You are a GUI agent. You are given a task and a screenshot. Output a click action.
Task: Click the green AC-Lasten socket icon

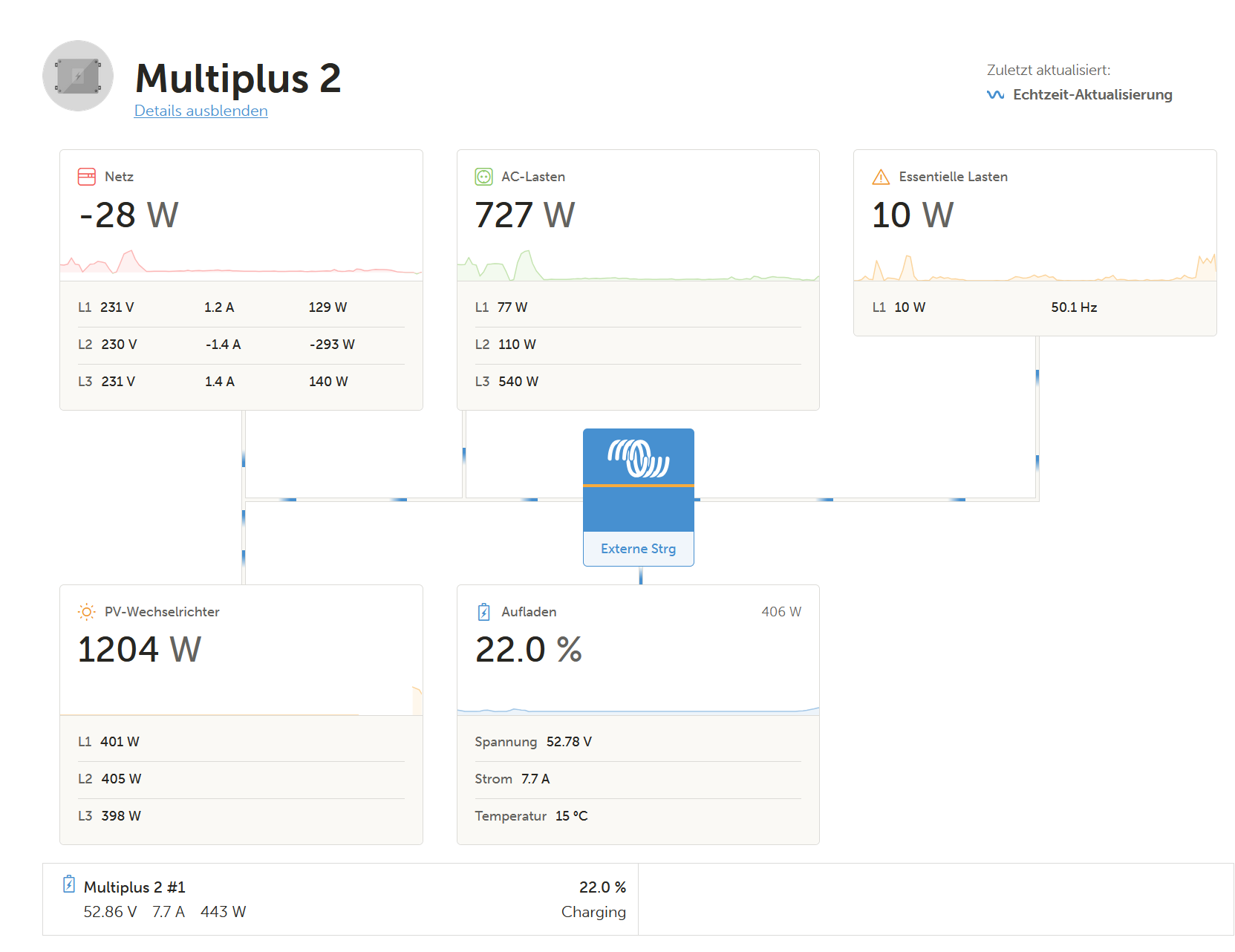point(483,177)
